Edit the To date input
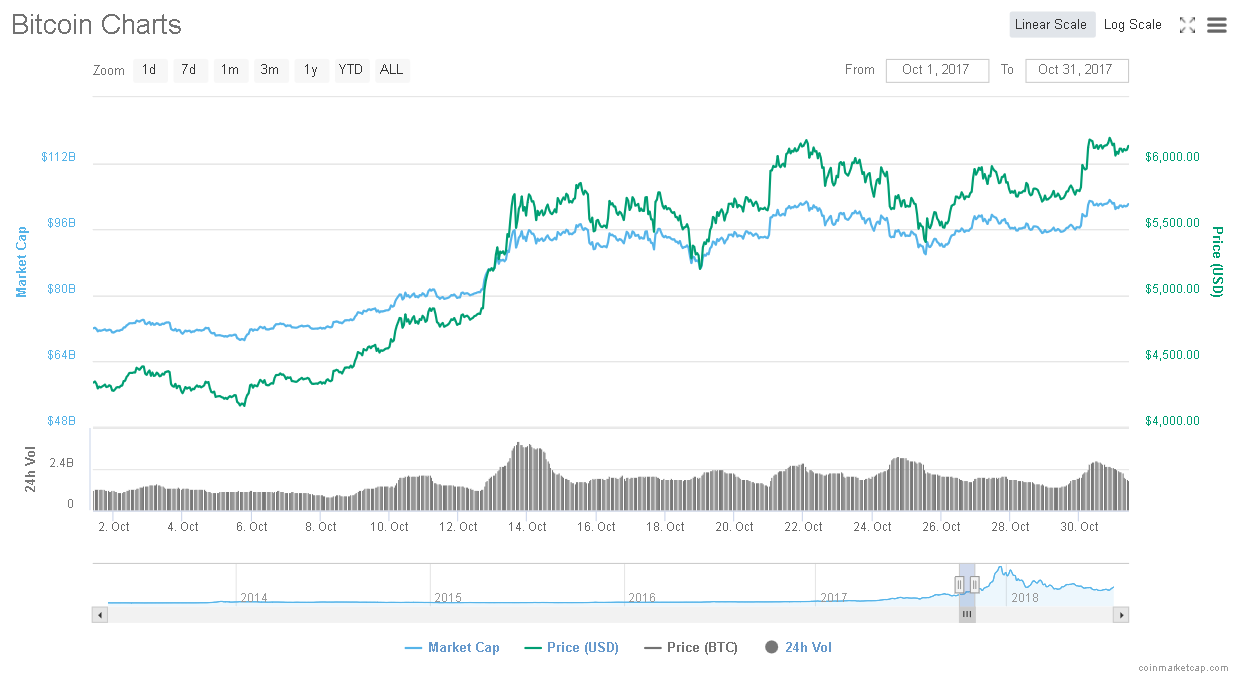The height and width of the screenshot is (676, 1240). point(1076,70)
